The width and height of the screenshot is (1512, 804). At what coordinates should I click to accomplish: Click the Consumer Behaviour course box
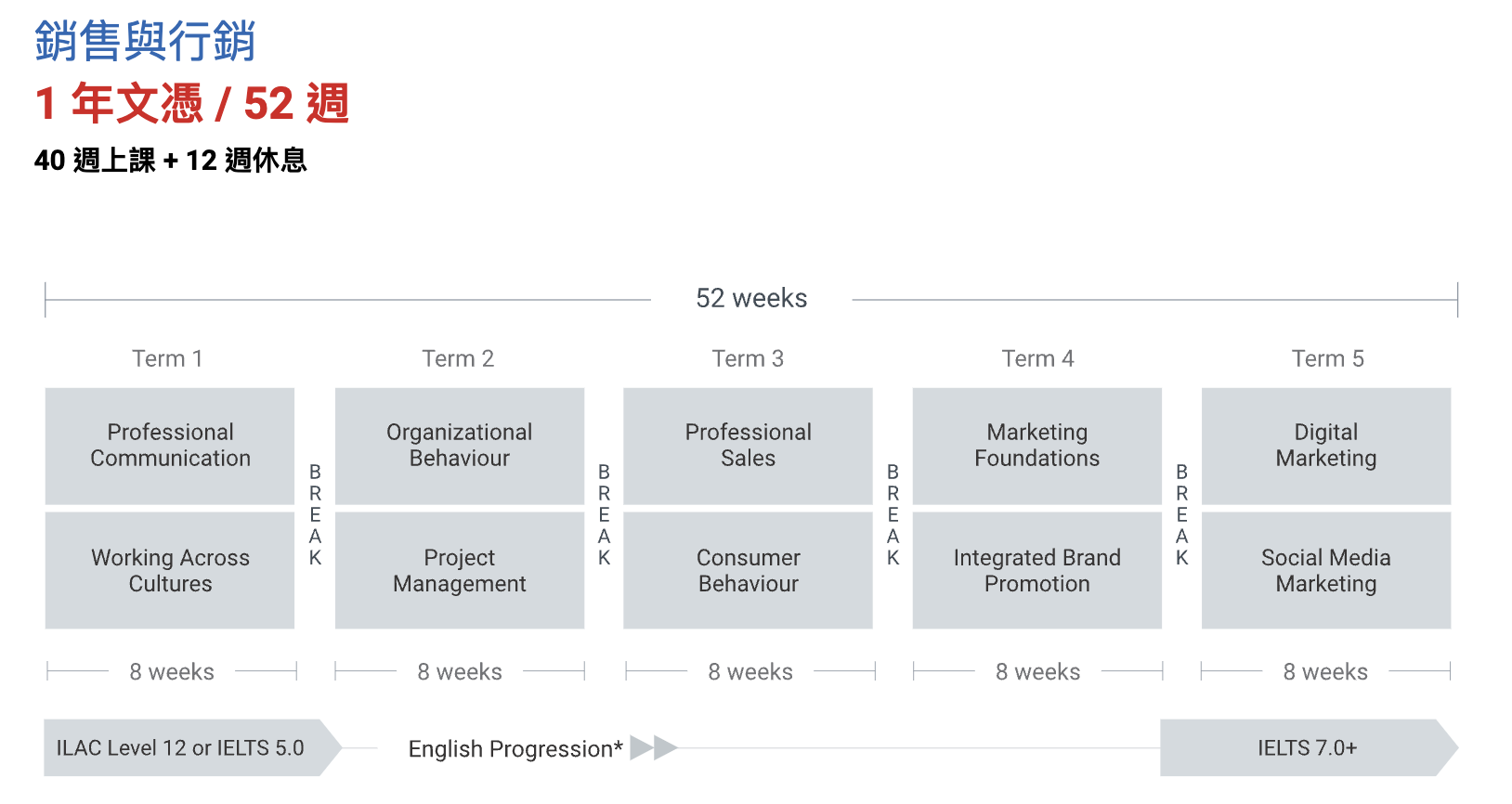pos(748,570)
